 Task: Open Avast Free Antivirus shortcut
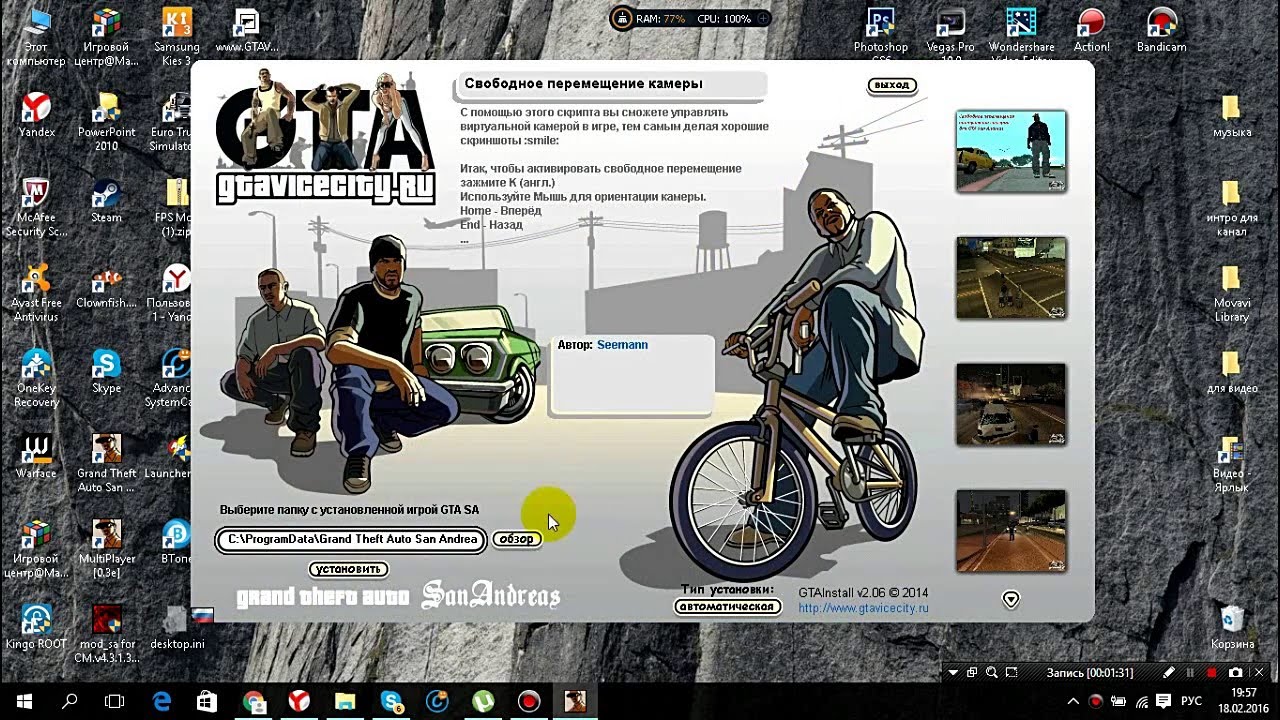(x=36, y=293)
